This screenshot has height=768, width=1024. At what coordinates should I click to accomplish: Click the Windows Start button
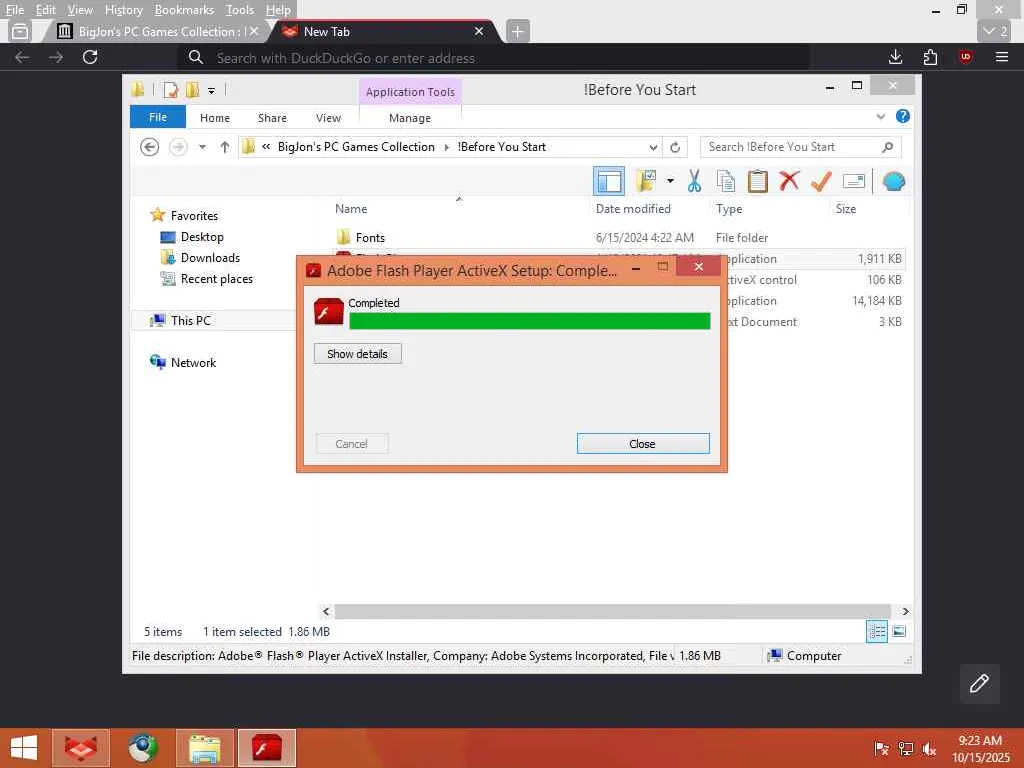coord(24,748)
